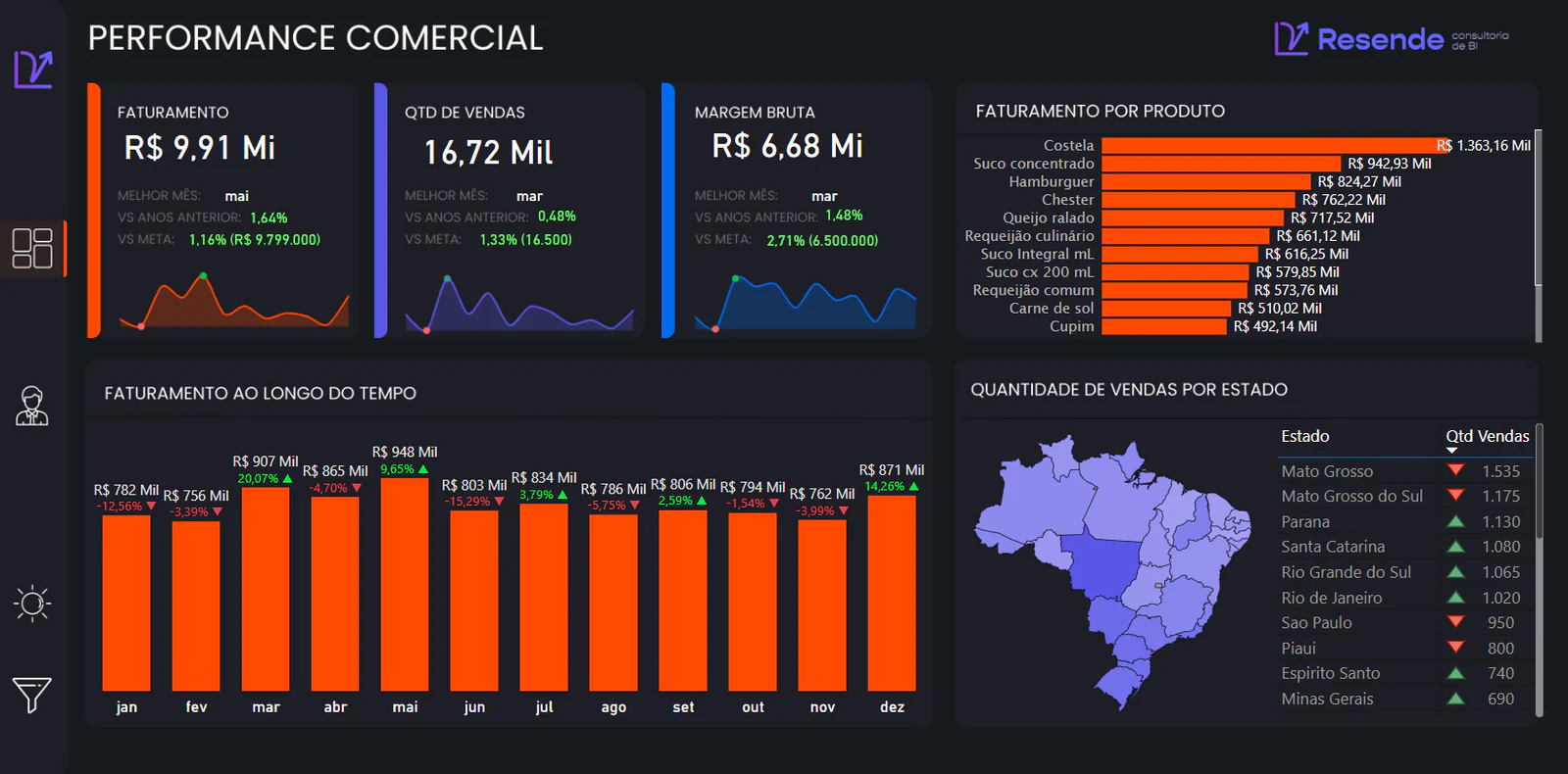
Task: Click the R$ 948 Mil label above mai
Action: (x=405, y=452)
